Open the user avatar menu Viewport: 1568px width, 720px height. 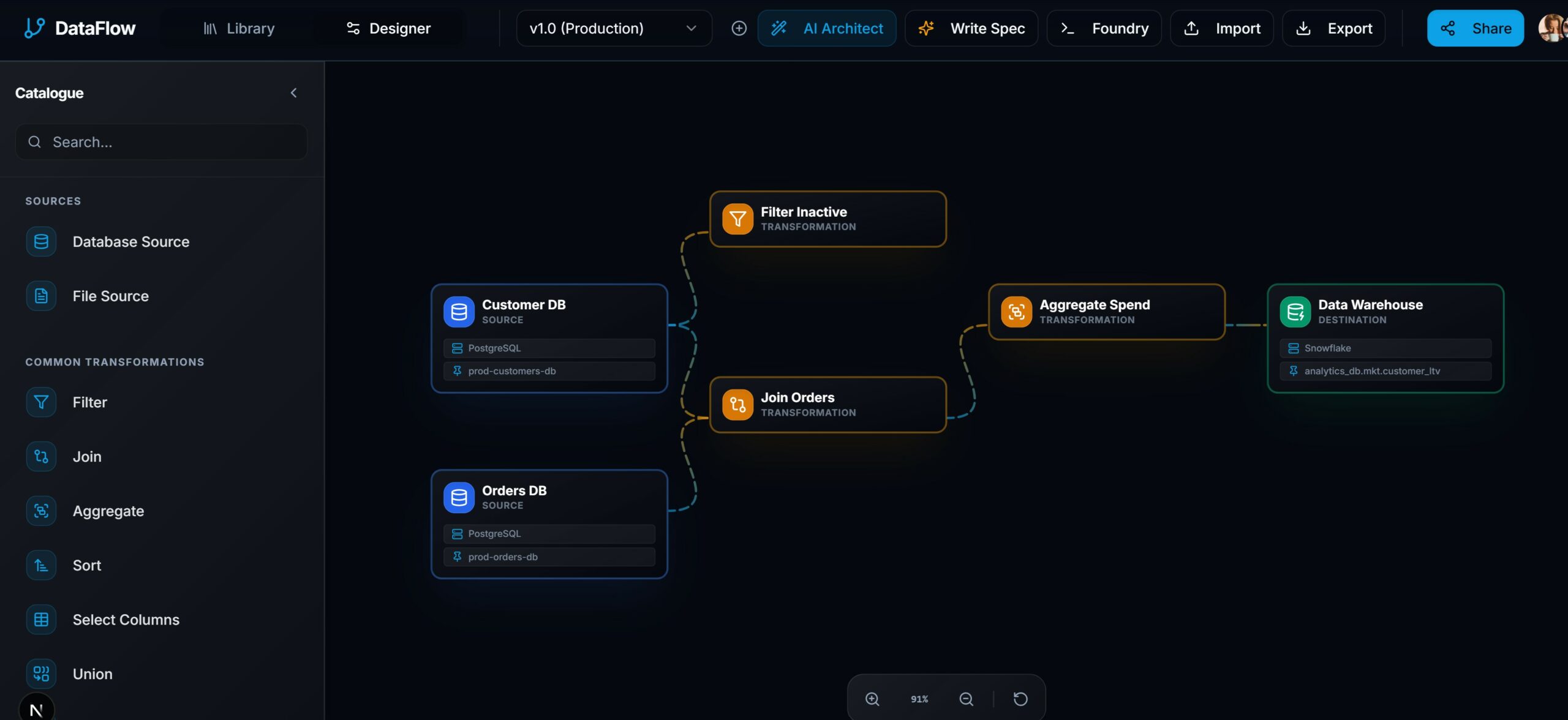click(x=1551, y=28)
